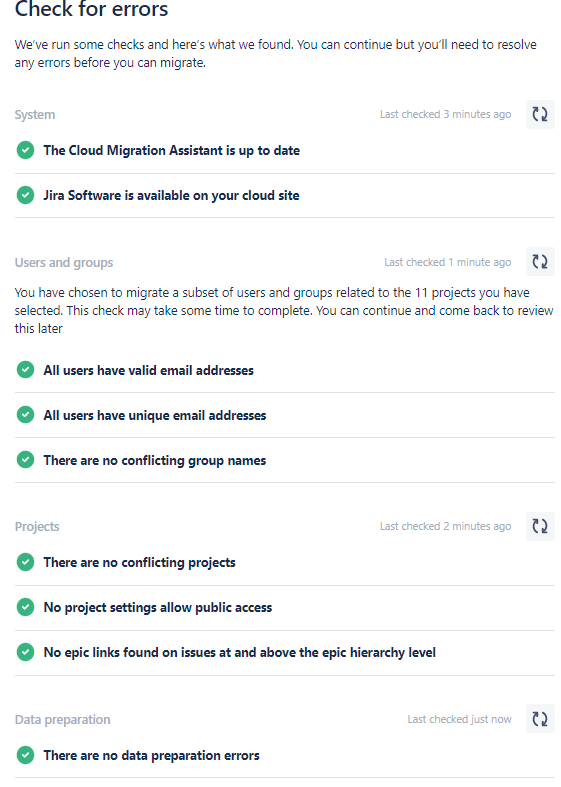Click the 'Projects' section heading
561x787 pixels.
click(37, 527)
